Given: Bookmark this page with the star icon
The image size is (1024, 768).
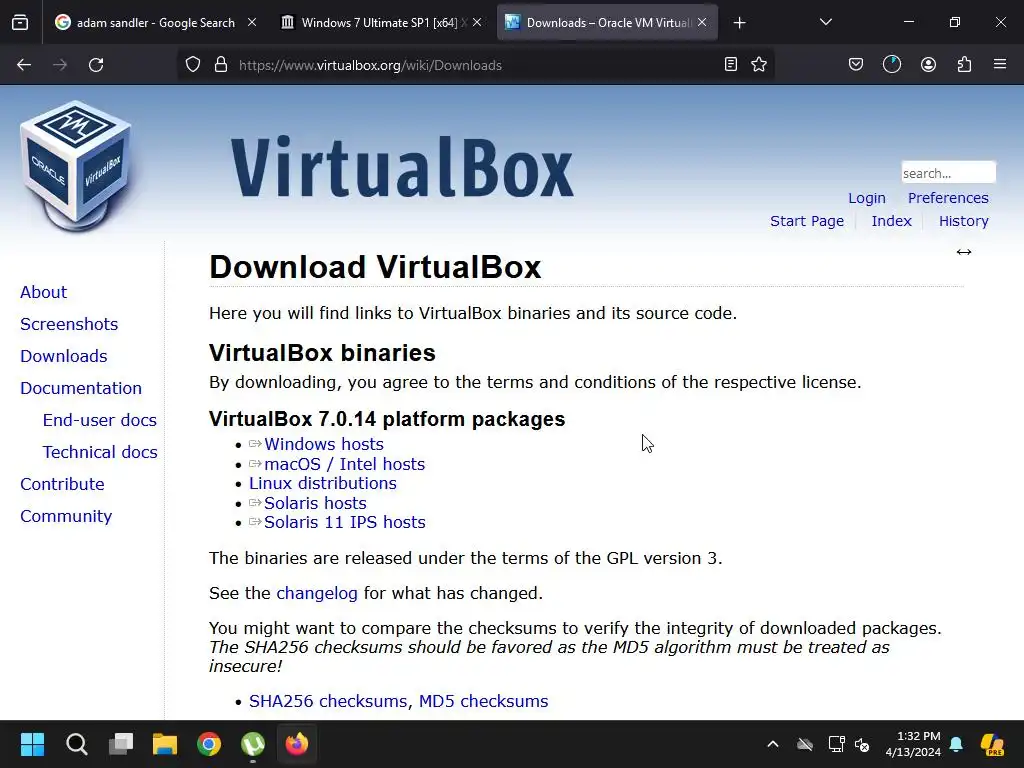Looking at the screenshot, I should pos(759,64).
